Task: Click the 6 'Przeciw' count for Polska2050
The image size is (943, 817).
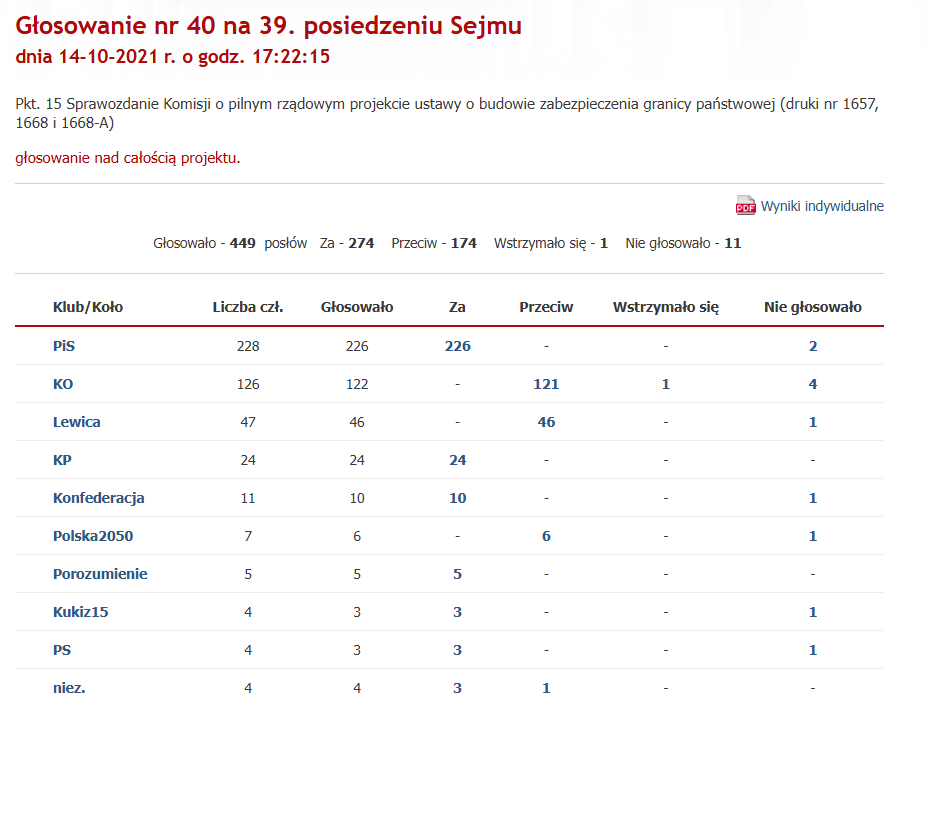Action: click(546, 535)
